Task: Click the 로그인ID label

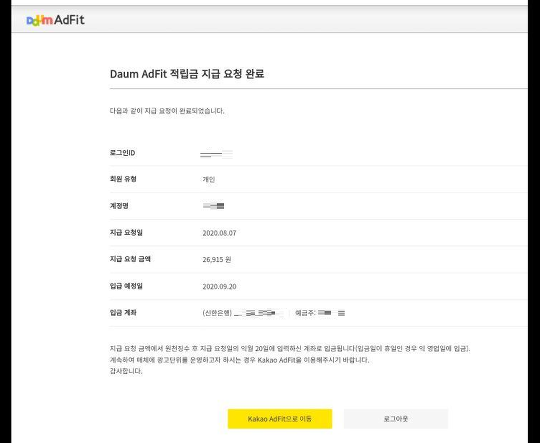Action: coord(122,153)
